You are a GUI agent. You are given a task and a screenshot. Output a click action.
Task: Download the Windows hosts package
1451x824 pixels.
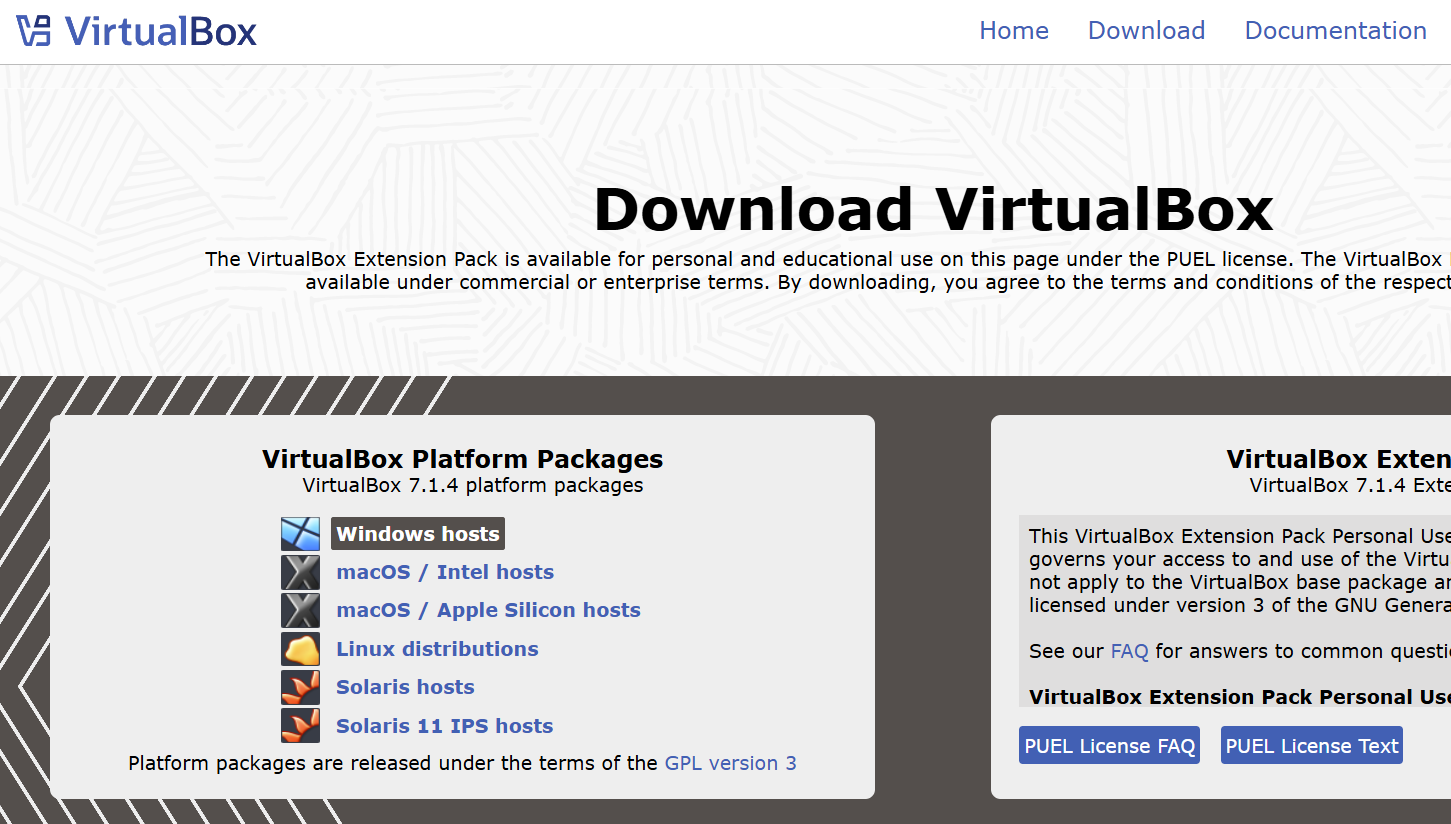coord(418,534)
